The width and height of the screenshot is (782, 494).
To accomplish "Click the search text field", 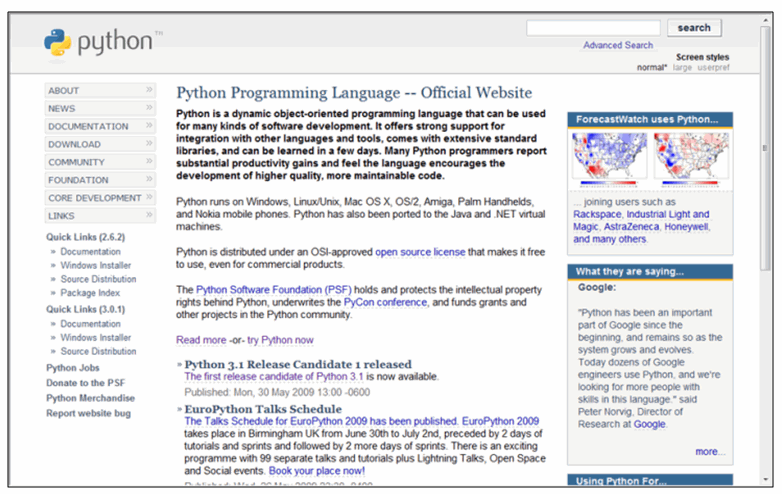I will coord(593,28).
